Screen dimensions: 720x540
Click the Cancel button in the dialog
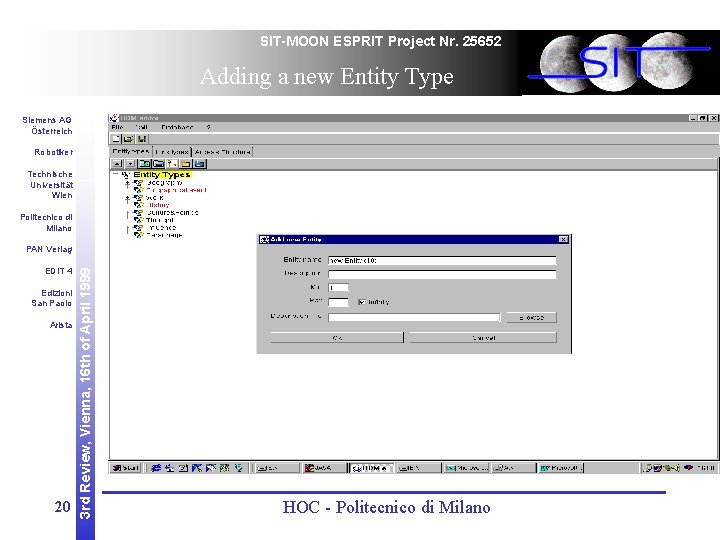pos(483,338)
